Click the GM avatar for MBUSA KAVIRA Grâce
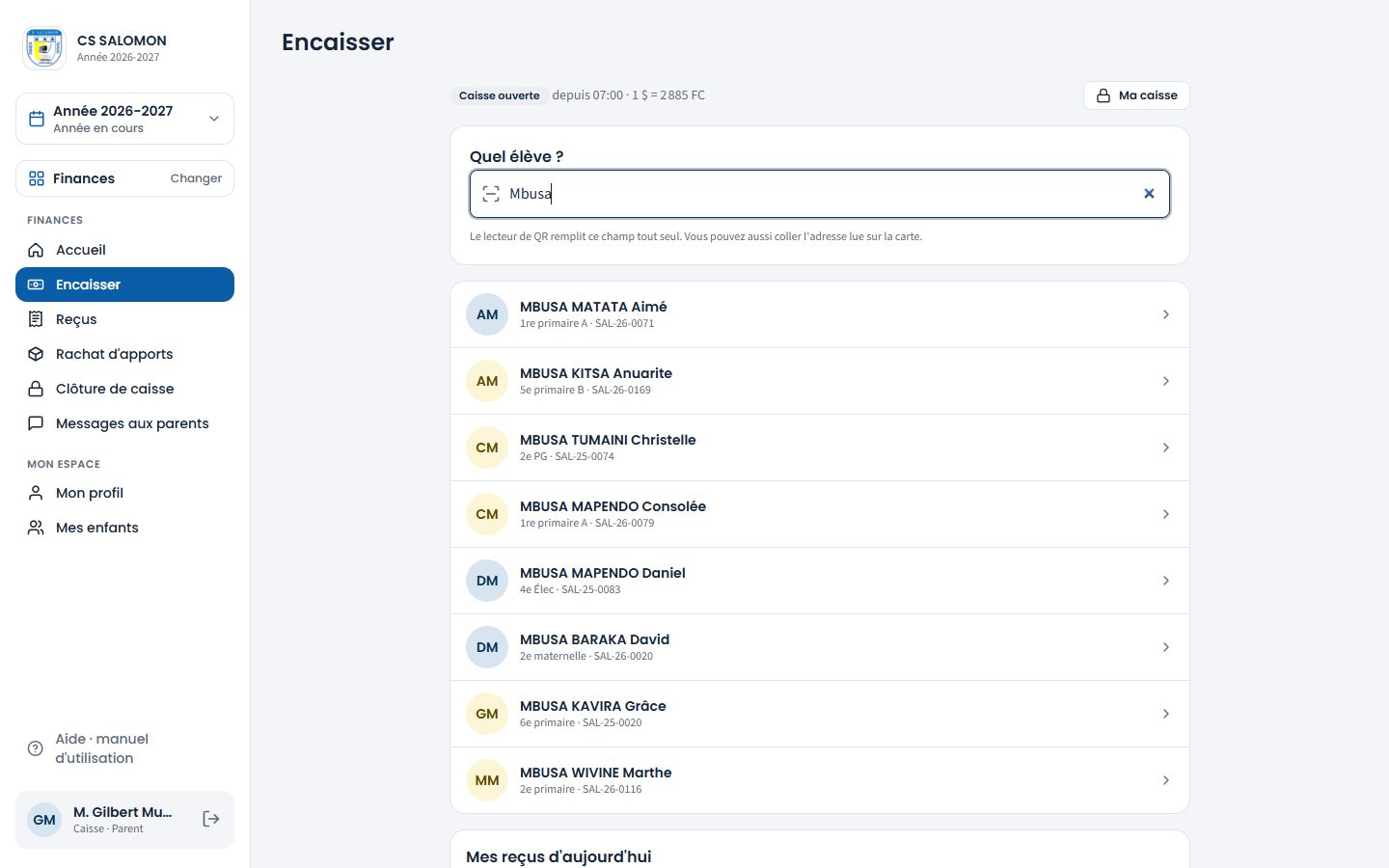1389x868 pixels. click(487, 714)
